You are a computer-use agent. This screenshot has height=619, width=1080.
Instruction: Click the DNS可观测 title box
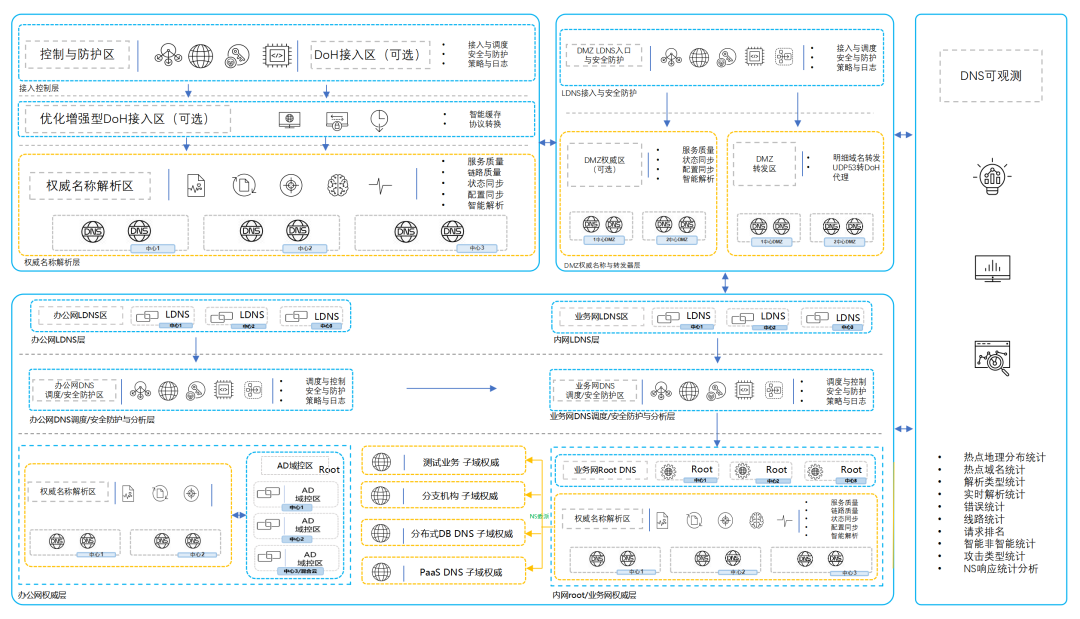(x=990, y=75)
